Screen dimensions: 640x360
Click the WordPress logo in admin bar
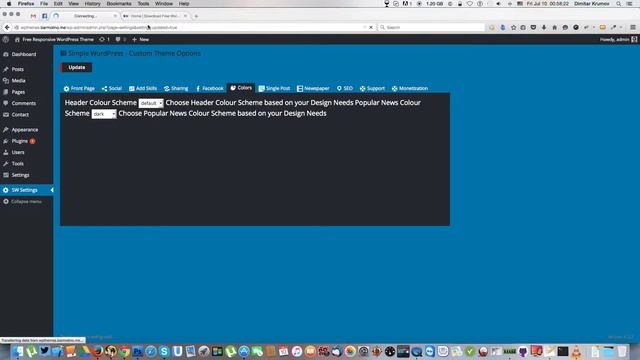(6, 40)
